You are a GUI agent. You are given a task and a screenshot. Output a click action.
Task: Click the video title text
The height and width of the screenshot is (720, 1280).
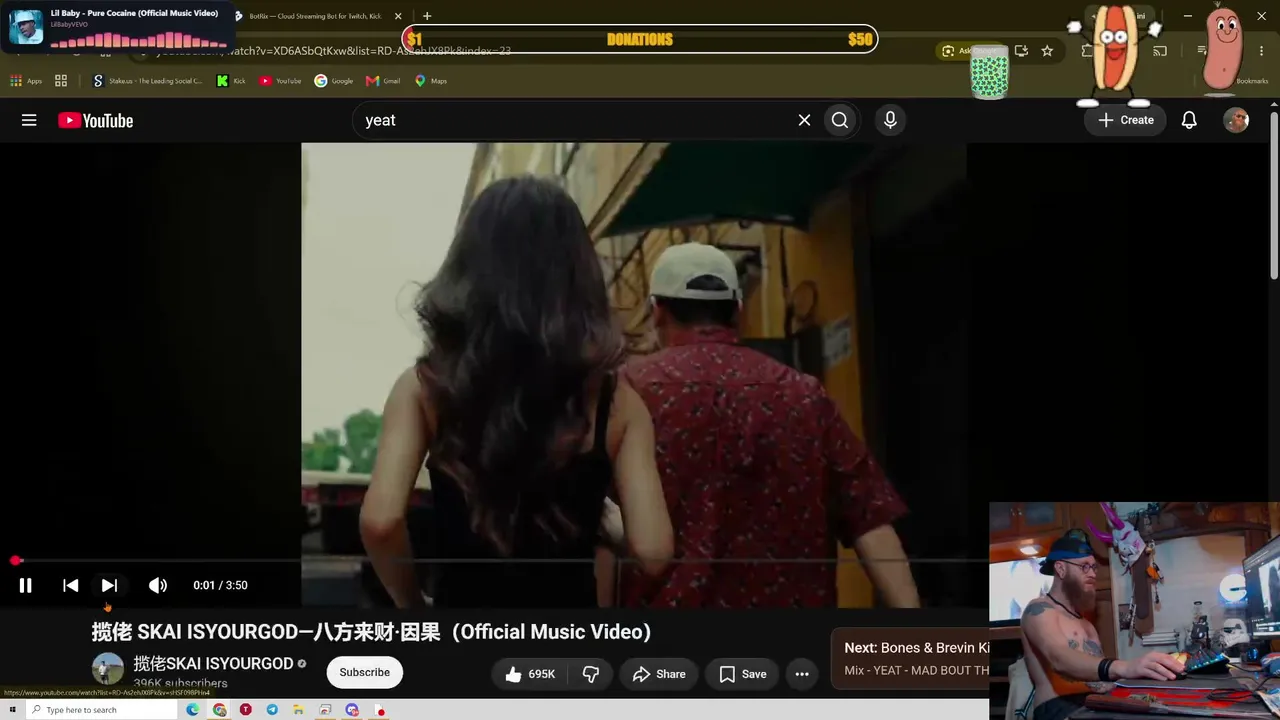[372, 632]
